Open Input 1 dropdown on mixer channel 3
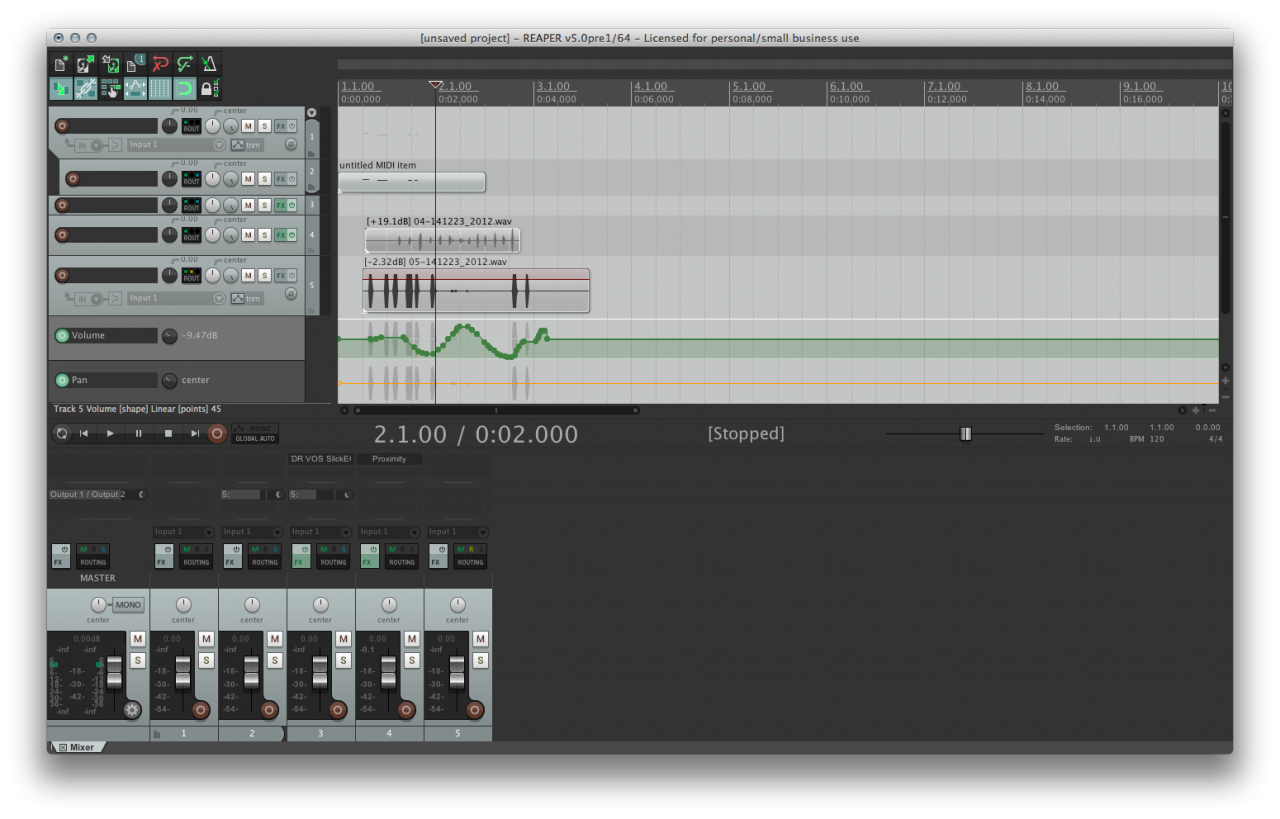 (320, 532)
